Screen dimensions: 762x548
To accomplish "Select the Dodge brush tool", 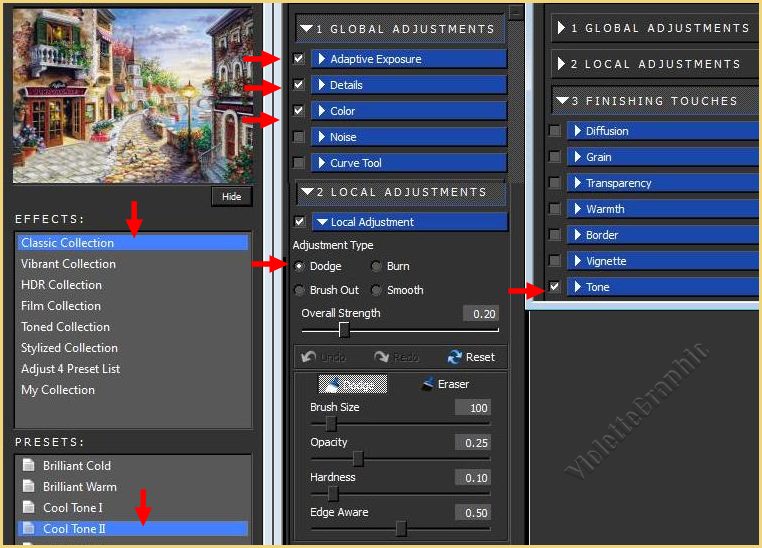I will point(300,266).
